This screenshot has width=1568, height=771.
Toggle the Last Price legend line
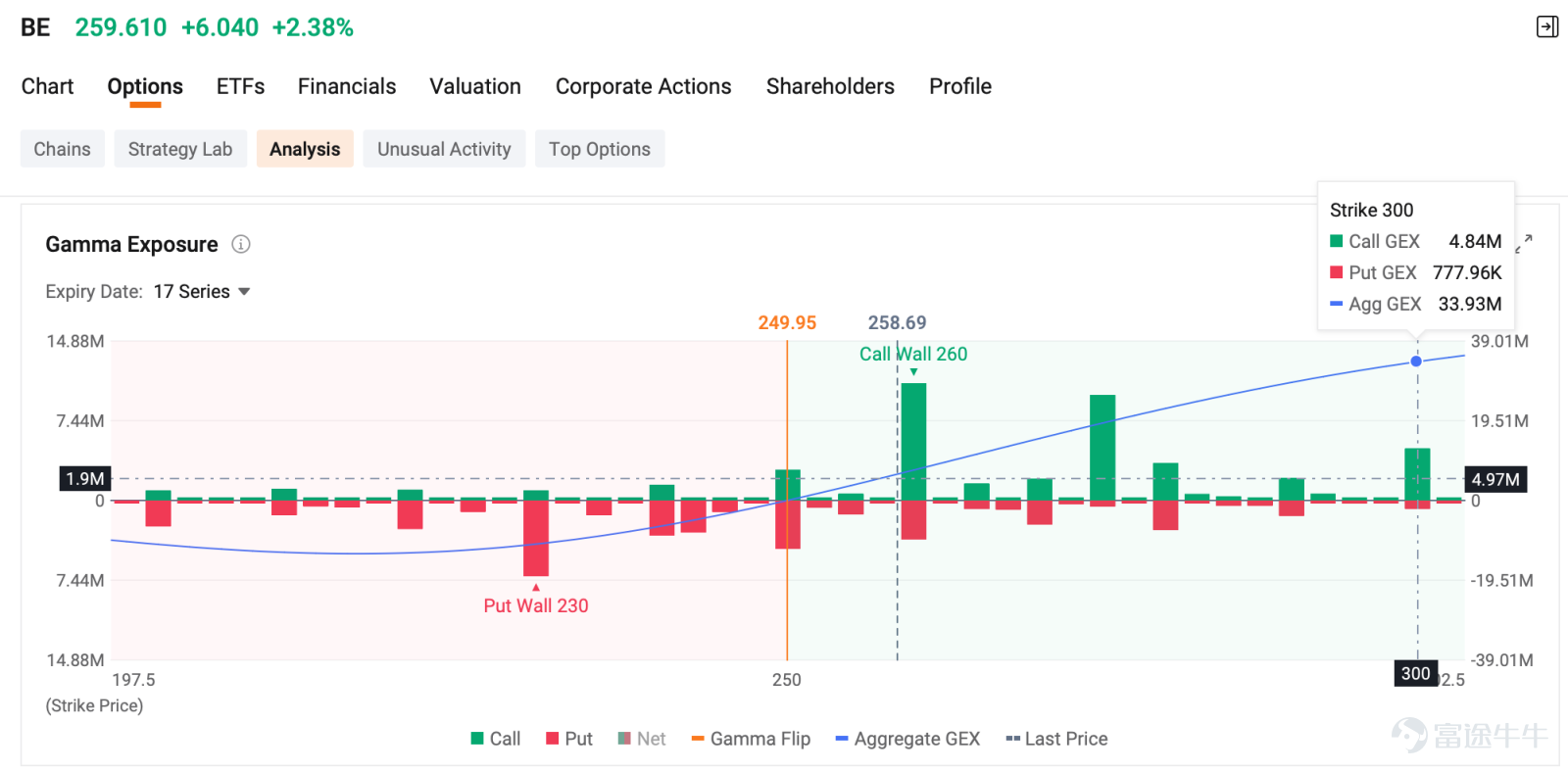click(x=1056, y=739)
